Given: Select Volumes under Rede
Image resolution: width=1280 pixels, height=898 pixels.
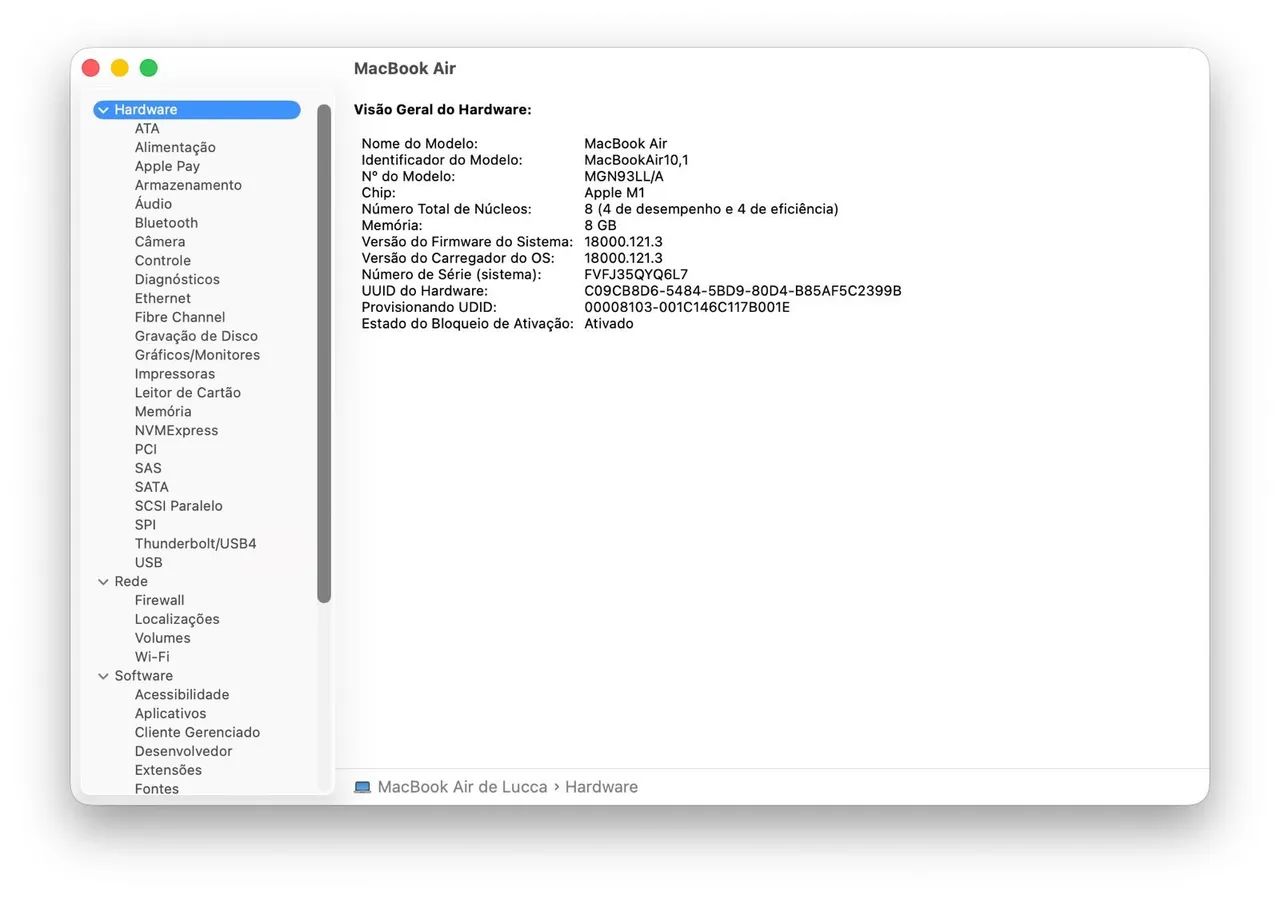Looking at the screenshot, I should click(163, 638).
